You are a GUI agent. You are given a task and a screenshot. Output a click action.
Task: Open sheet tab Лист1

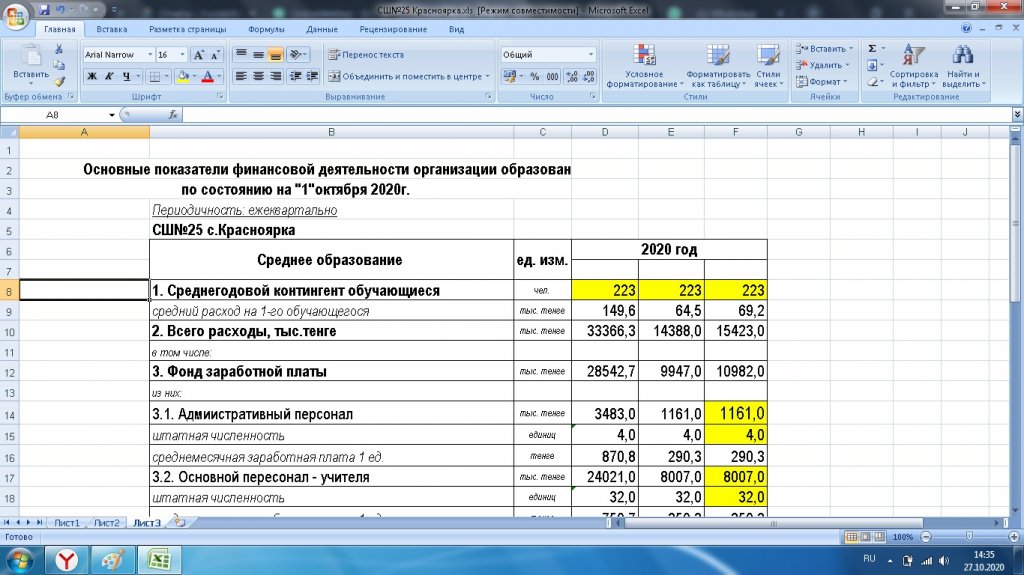click(67, 523)
